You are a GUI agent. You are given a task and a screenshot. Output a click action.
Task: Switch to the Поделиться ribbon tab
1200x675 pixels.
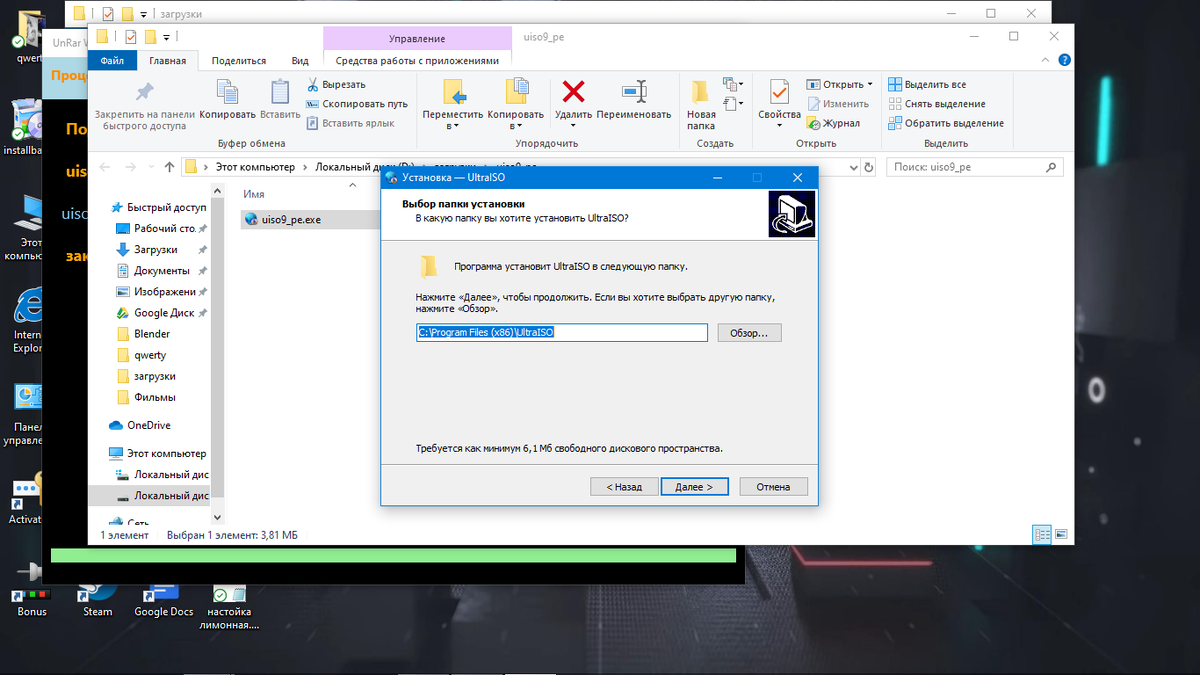point(239,61)
